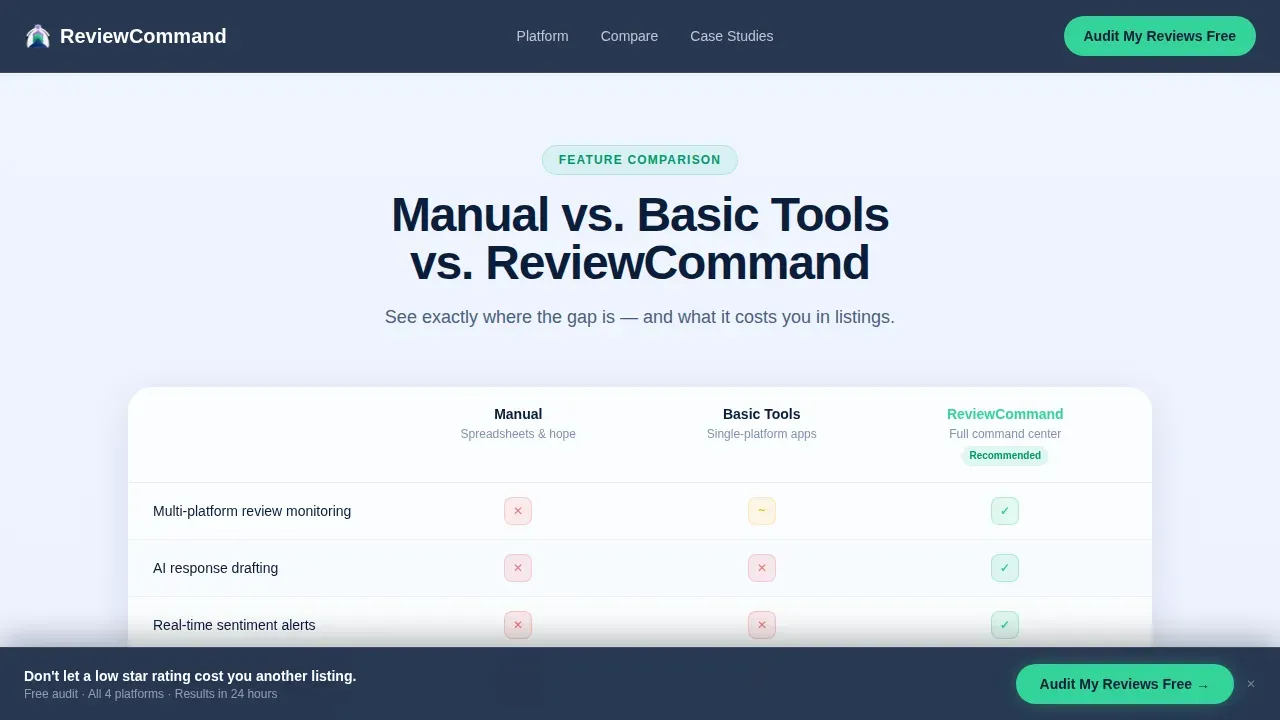Screen dimensions: 1280x720
Task: Click banner Audit My Reviews Free button
Action: coord(1125,684)
